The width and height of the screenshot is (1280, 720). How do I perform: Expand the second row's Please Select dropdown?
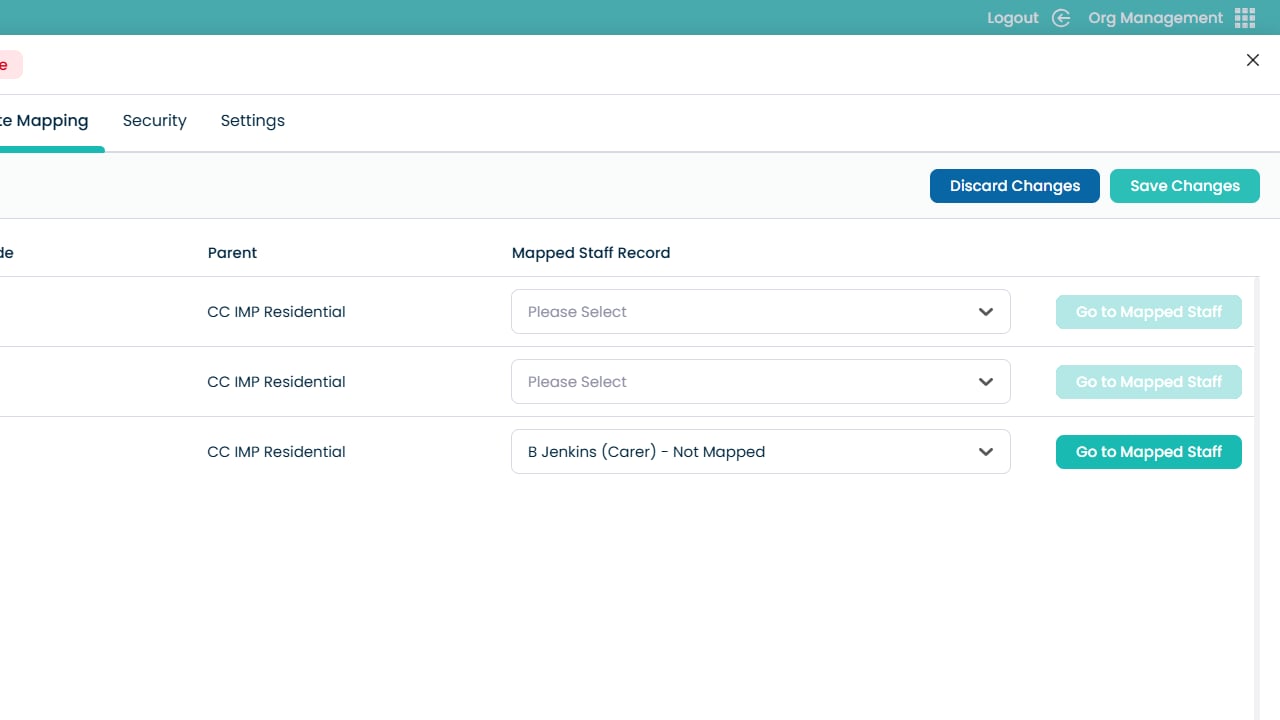[x=760, y=382]
